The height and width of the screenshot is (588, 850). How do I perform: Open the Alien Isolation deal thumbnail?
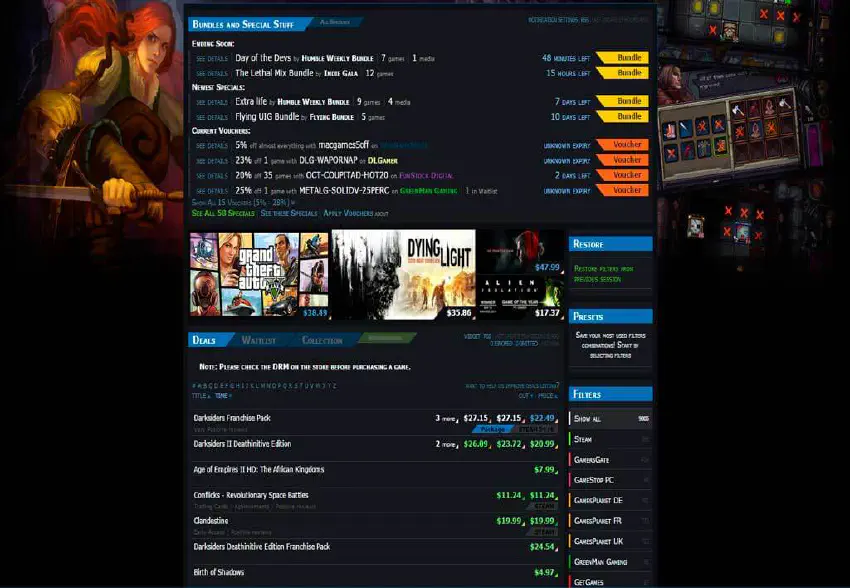pos(520,297)
